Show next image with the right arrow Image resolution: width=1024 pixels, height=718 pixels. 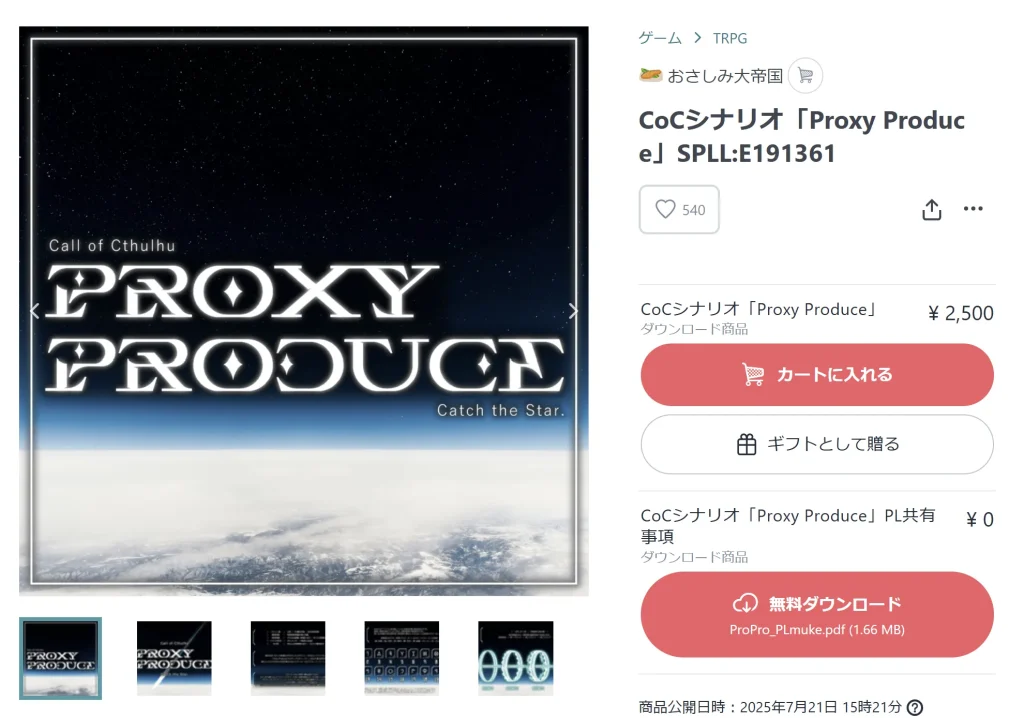click(x=573, y=311)
